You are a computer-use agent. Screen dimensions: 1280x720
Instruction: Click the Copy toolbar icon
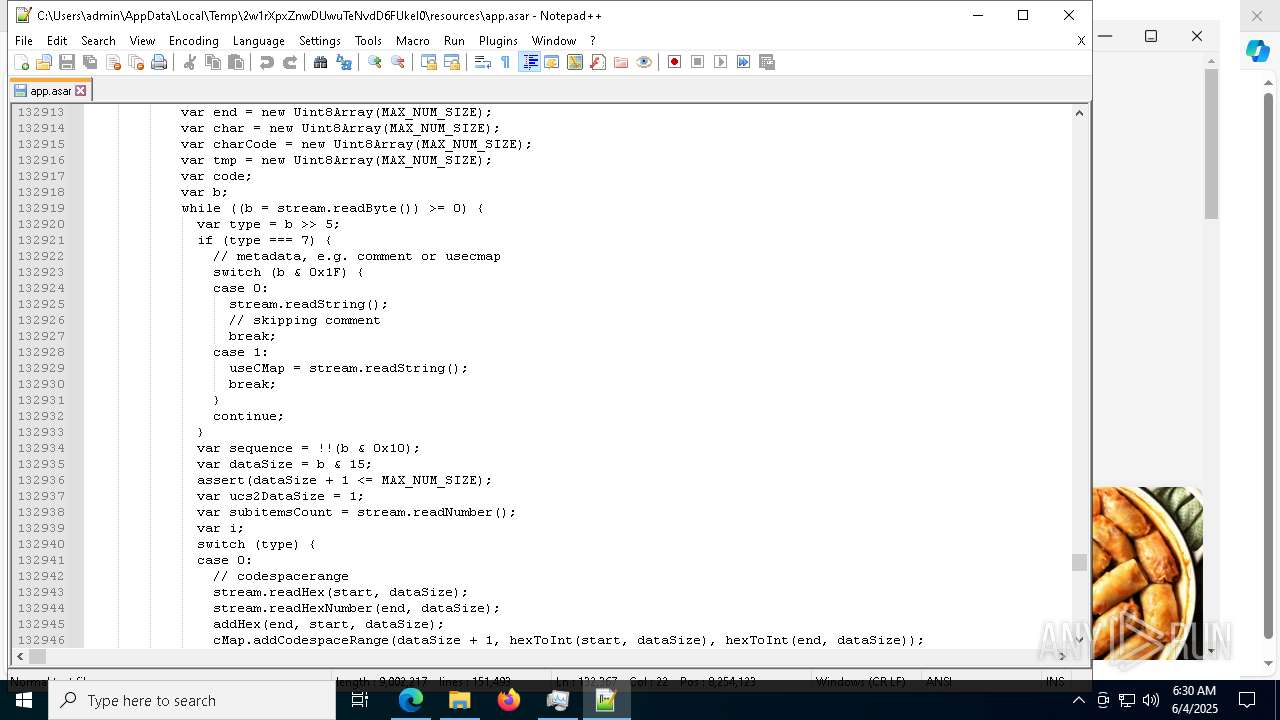213,62
